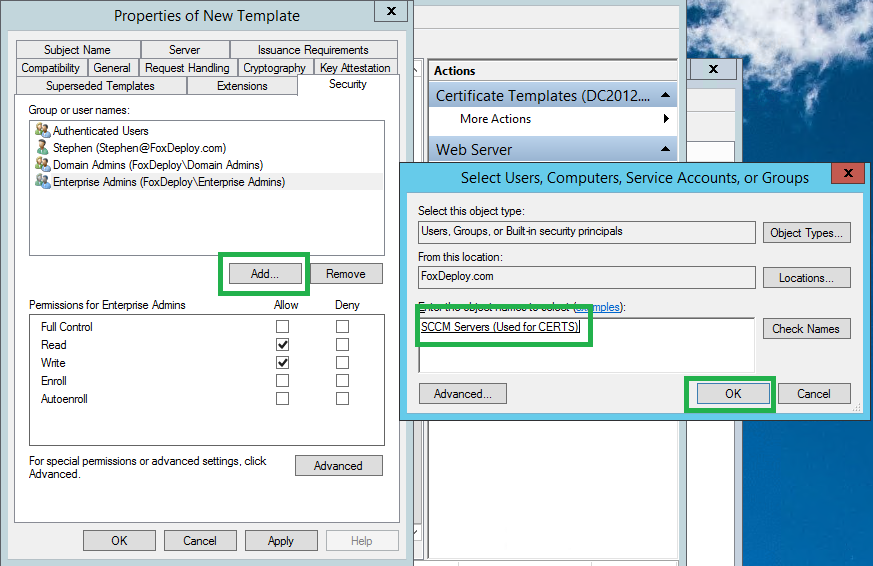The width and height of the screenshot is (873, 566).
Task: Open More Actions in Actions pane
Action: click(x=553, y=119)
